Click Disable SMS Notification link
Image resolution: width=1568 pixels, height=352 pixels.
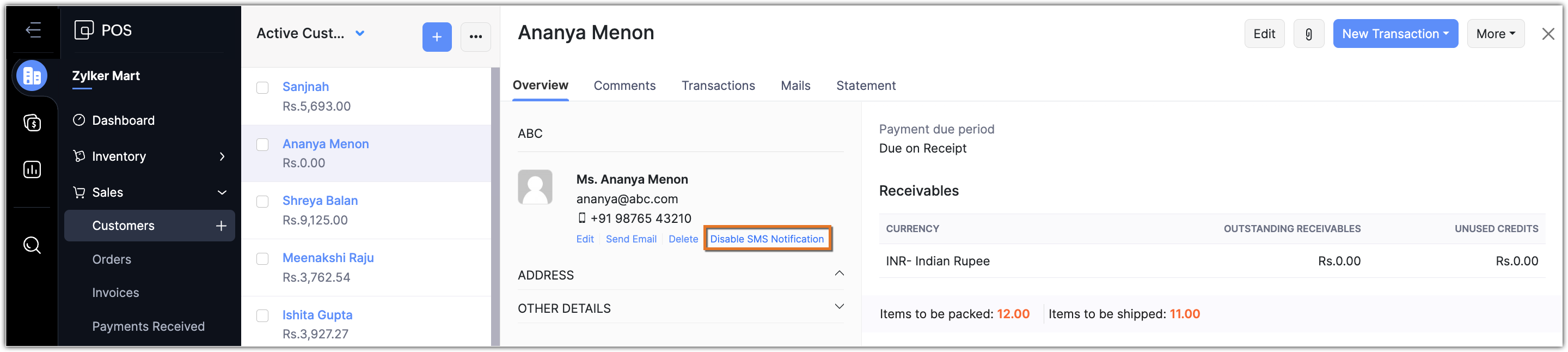[x=767, y=239]
